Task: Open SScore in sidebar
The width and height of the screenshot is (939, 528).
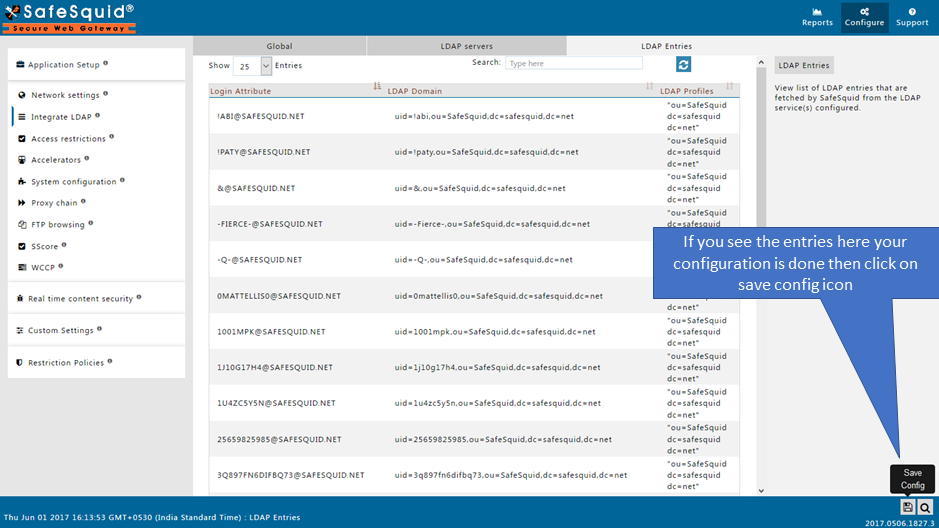Action: 44,246
